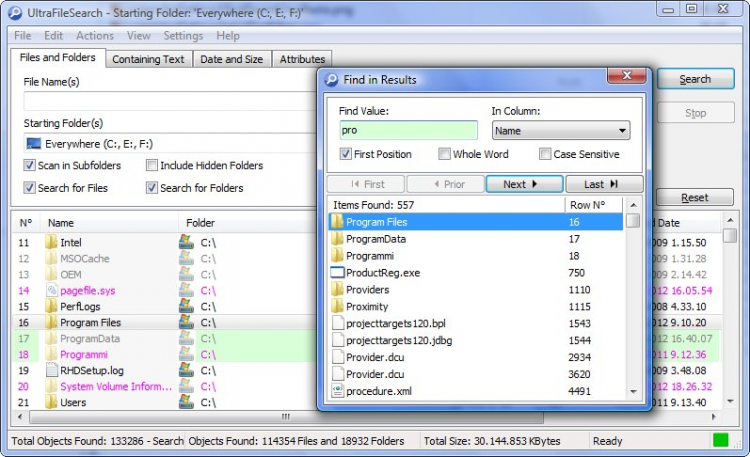Open the Edit menu
750x457 pixels.
point(54,35)
